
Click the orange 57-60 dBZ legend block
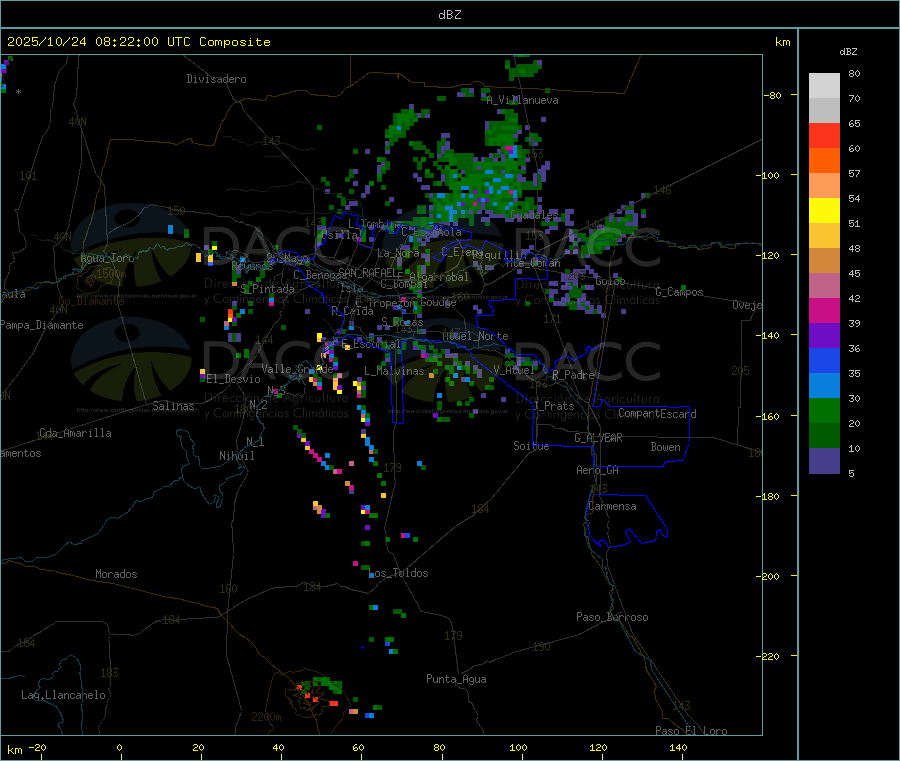point(824,160)
